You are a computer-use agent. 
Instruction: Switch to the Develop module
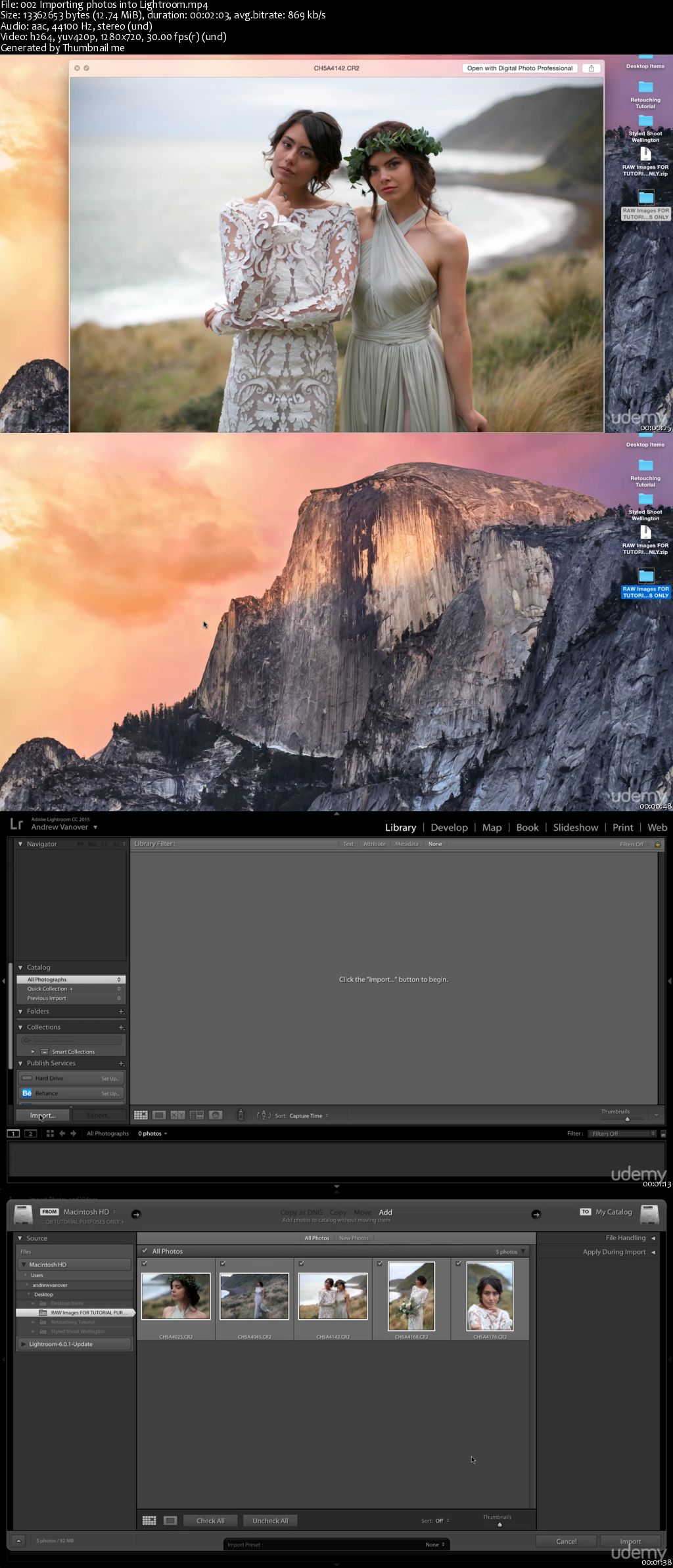pyautogui.click(x=449, y=828)
